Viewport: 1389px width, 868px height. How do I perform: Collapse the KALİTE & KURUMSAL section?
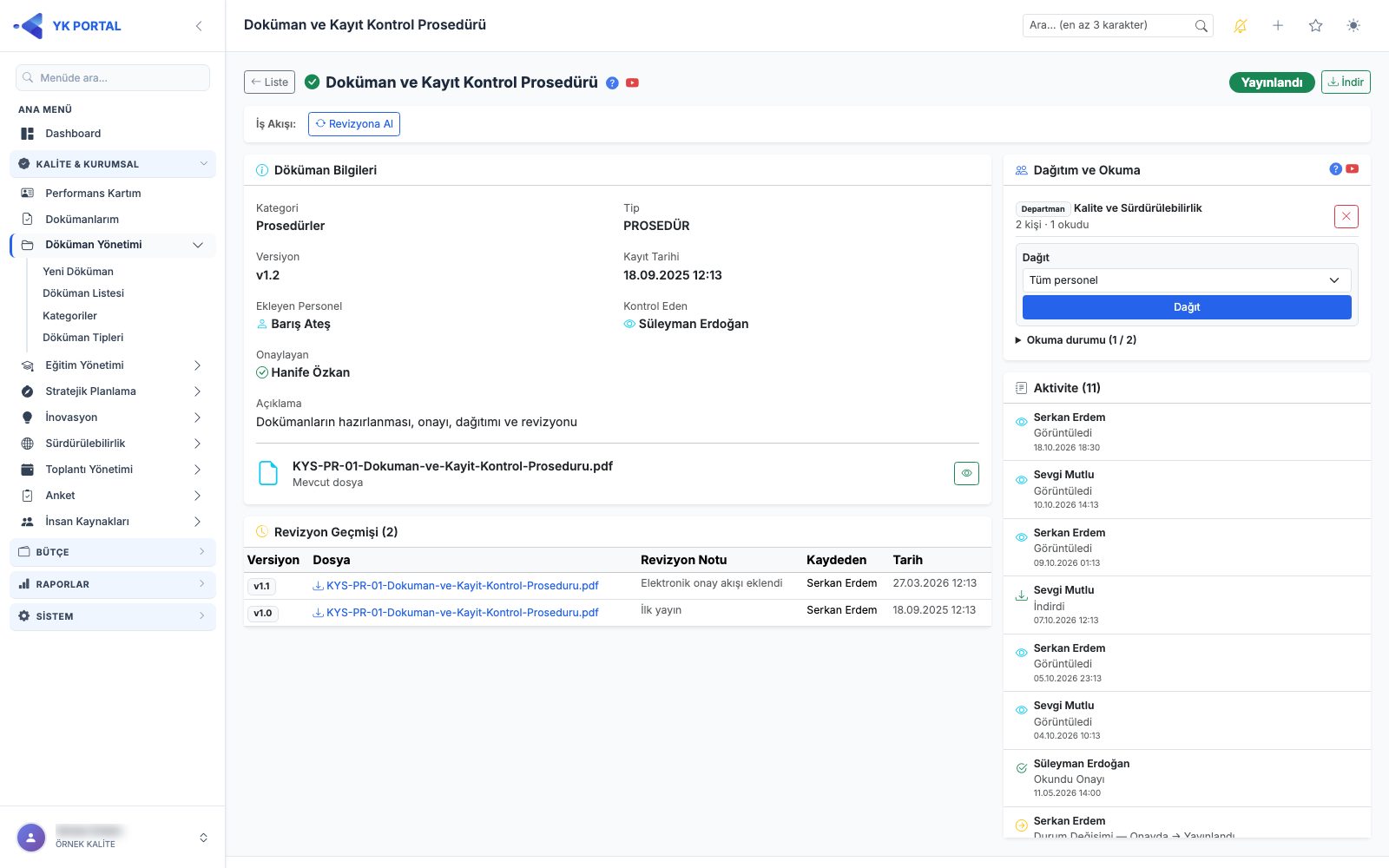coord(113,164)
